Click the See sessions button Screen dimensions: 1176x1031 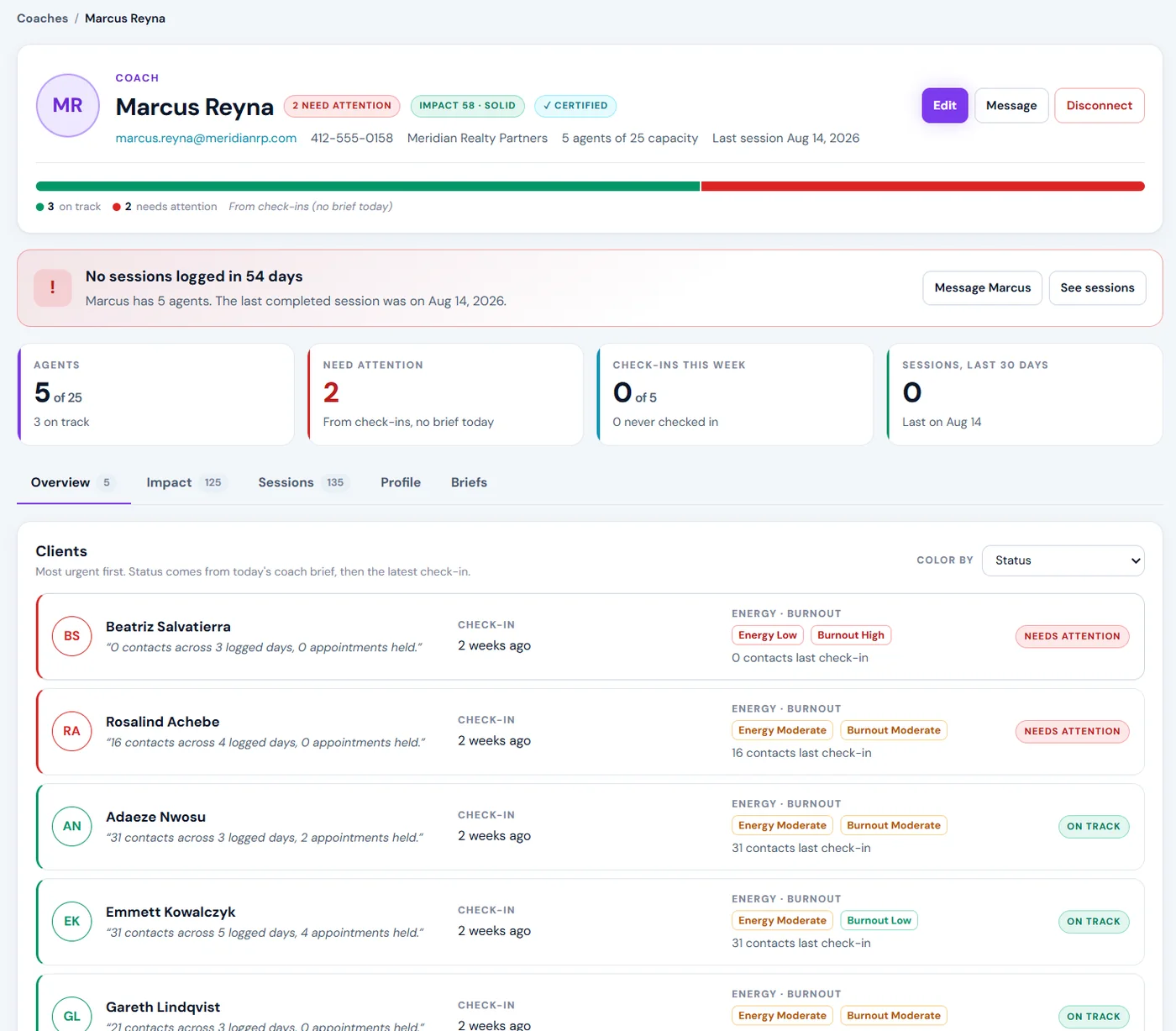pyautogui.click(x=1097, y=287)
